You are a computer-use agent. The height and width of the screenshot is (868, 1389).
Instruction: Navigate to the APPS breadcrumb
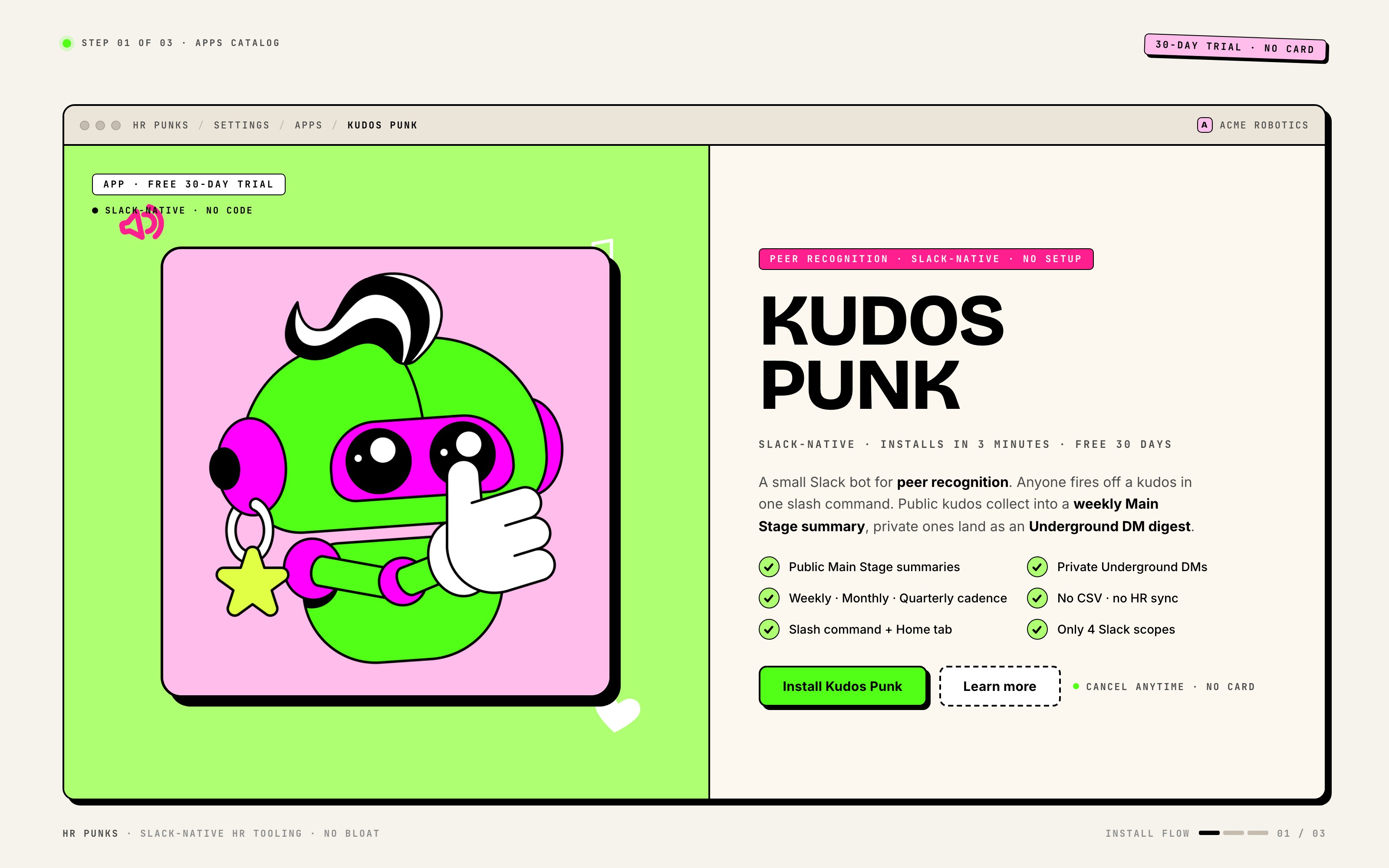tap(308, 125)
